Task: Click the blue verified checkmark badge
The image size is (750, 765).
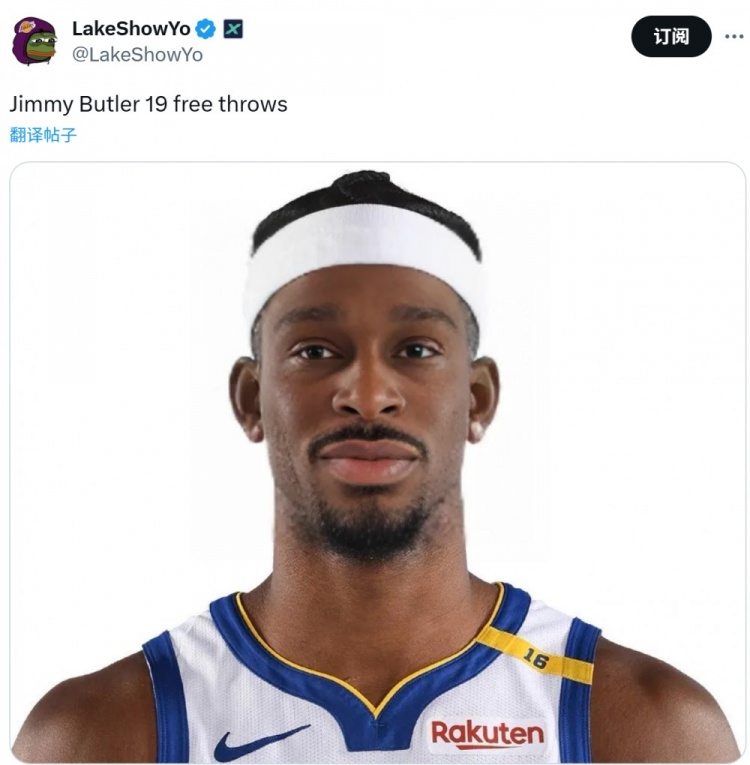Action: click(205, 29)
